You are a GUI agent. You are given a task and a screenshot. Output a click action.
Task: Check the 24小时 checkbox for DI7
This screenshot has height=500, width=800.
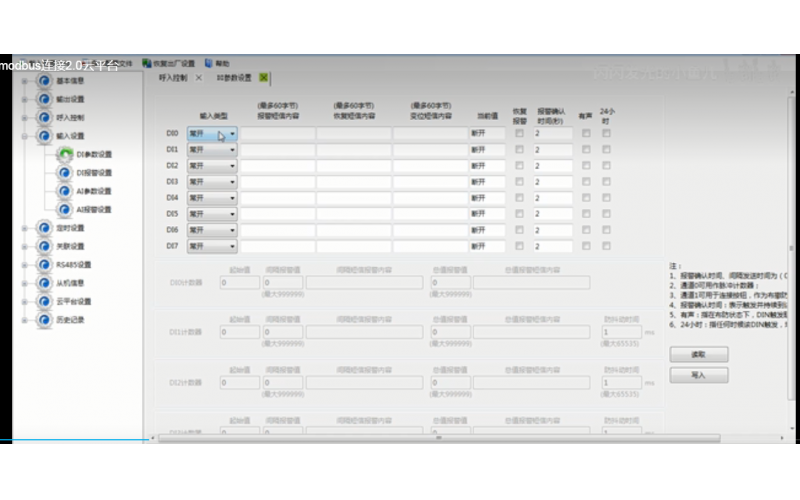click(x=607, y=246)
